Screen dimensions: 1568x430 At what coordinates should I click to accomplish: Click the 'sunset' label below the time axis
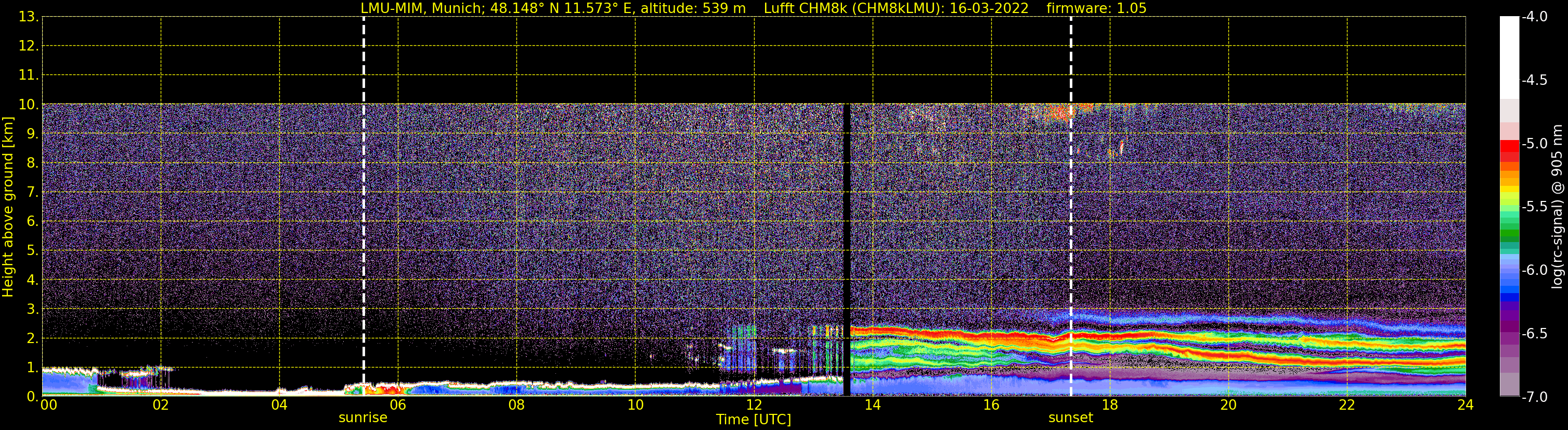pos(1071,418)
